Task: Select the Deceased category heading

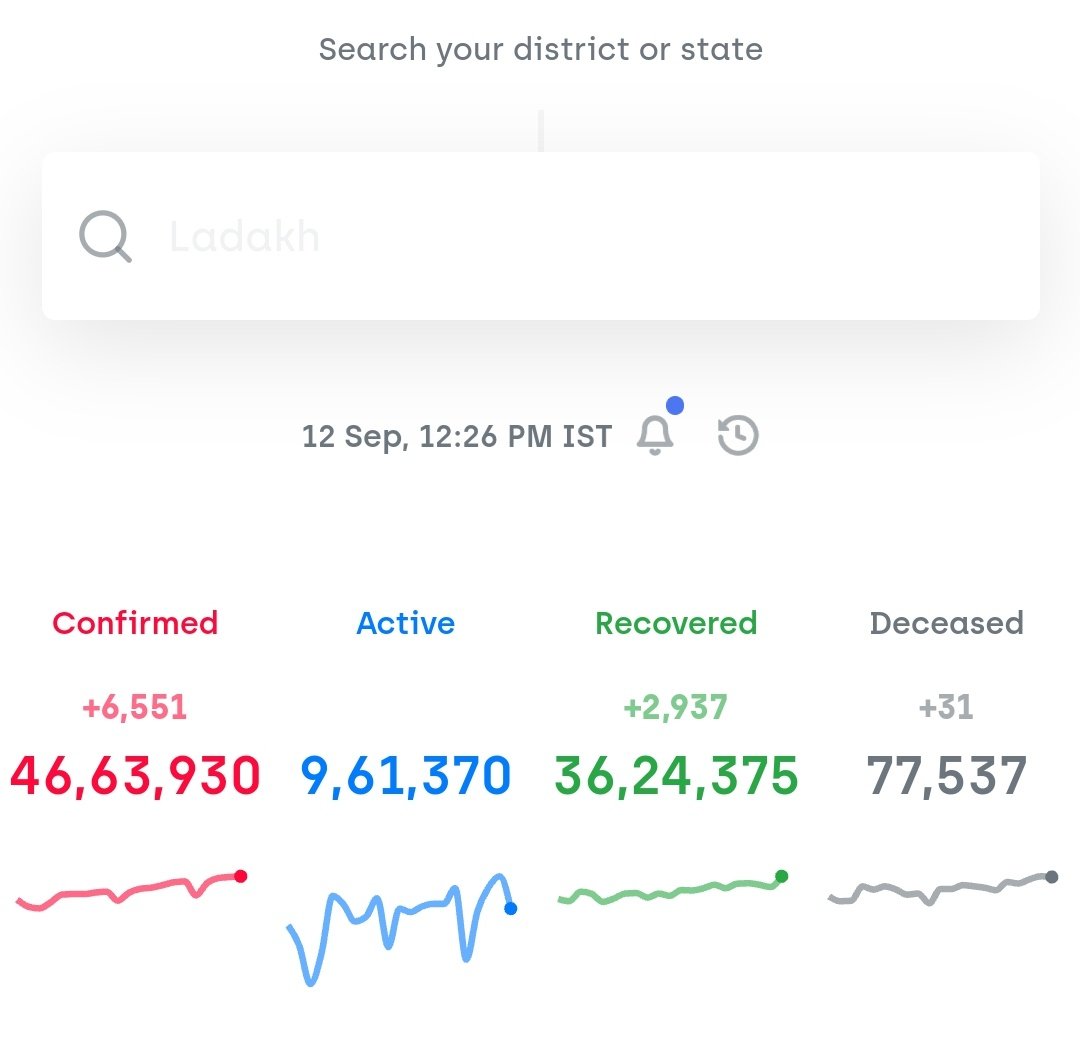Action: click(946, 623)
